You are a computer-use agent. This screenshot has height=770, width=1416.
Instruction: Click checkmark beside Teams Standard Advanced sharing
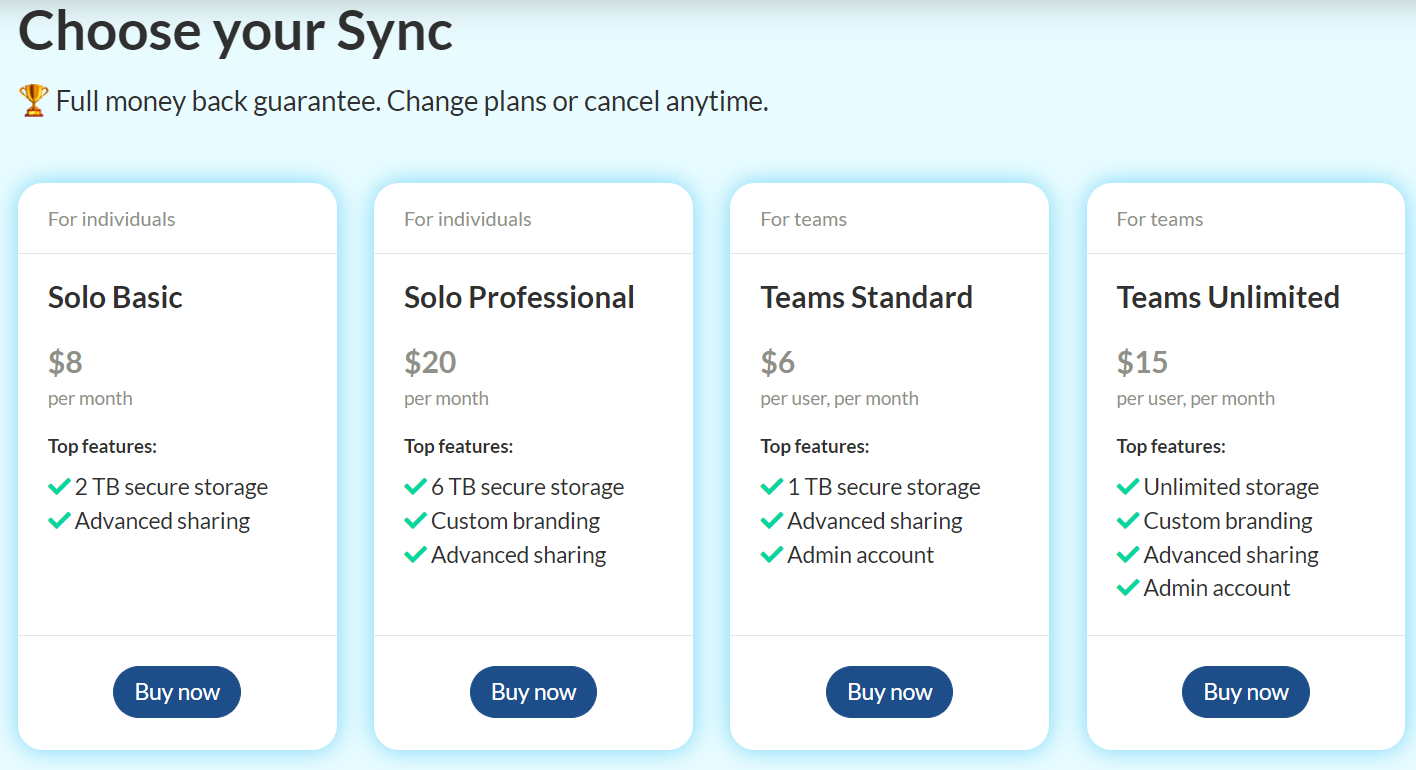[772, 521]
